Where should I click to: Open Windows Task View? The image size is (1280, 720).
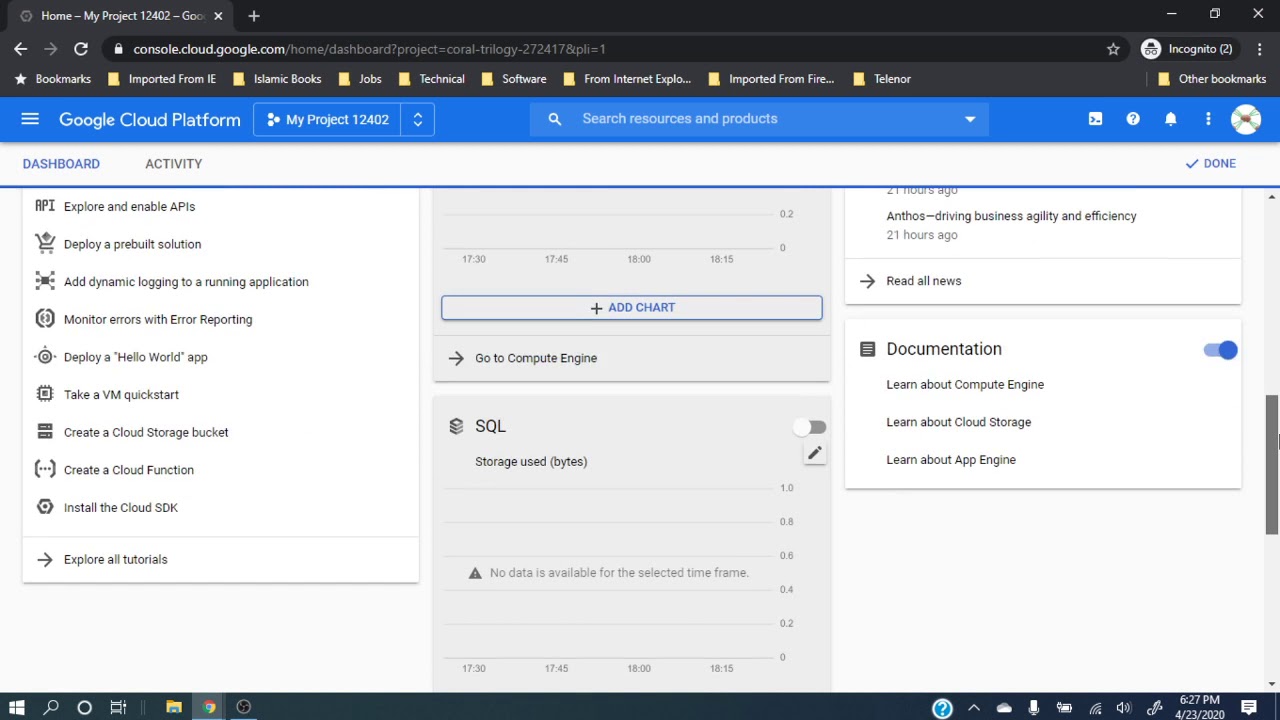[x=118, y=707]
